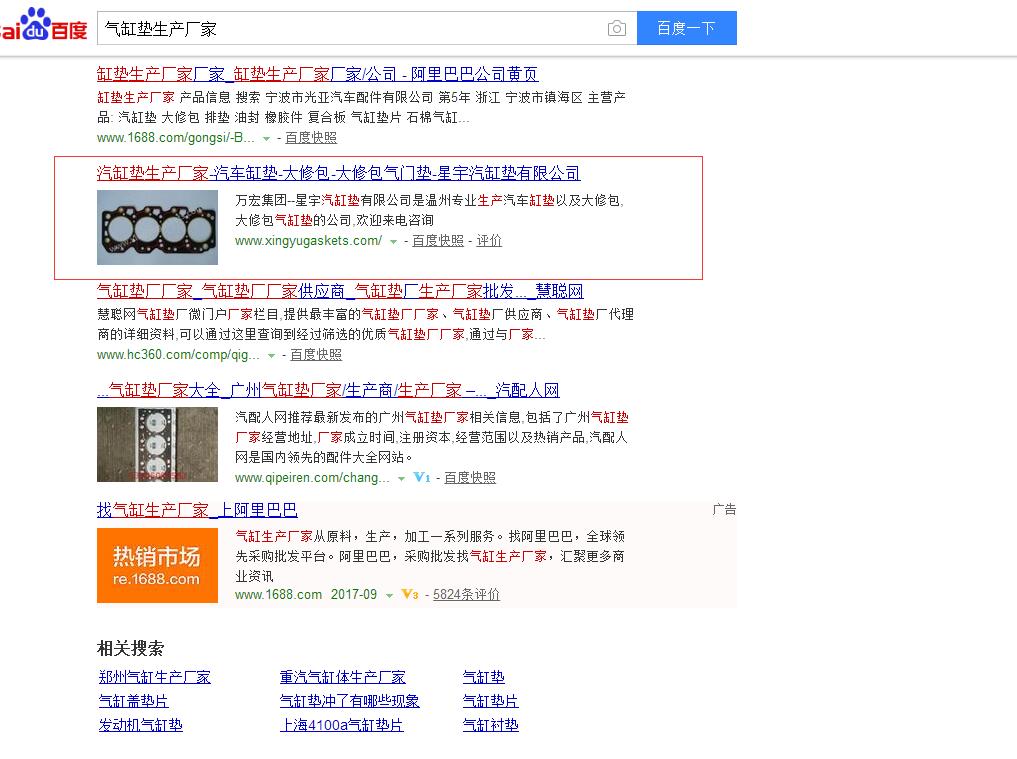This screenshot has height=759, width=1017.
Task: Click the V3 badge next to www.1688.com
Action: coord(409,594)
